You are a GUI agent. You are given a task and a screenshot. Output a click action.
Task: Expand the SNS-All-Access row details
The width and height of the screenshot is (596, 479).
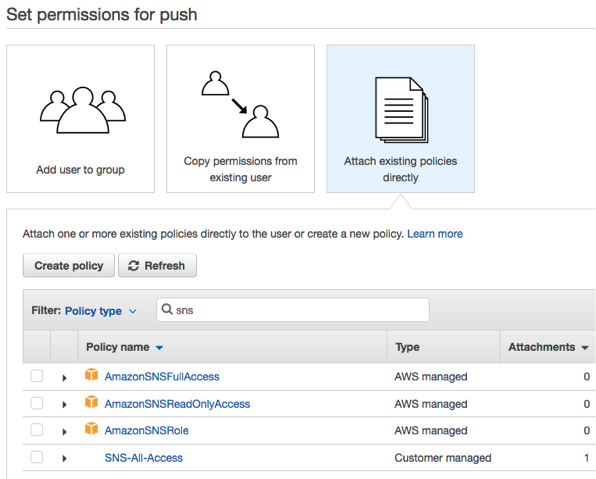(x=64, y=459)
